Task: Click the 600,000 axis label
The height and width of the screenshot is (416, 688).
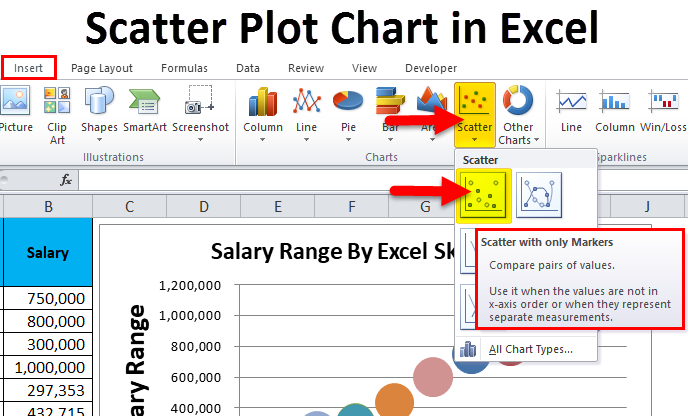Action: point(196,377)
